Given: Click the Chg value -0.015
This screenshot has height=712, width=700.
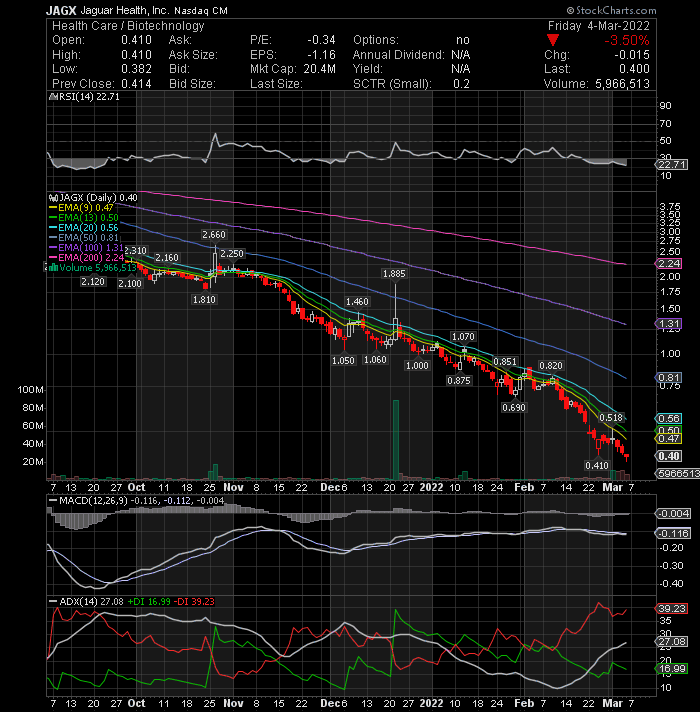Looking at the screenshot, I should [x=632, y=55].
